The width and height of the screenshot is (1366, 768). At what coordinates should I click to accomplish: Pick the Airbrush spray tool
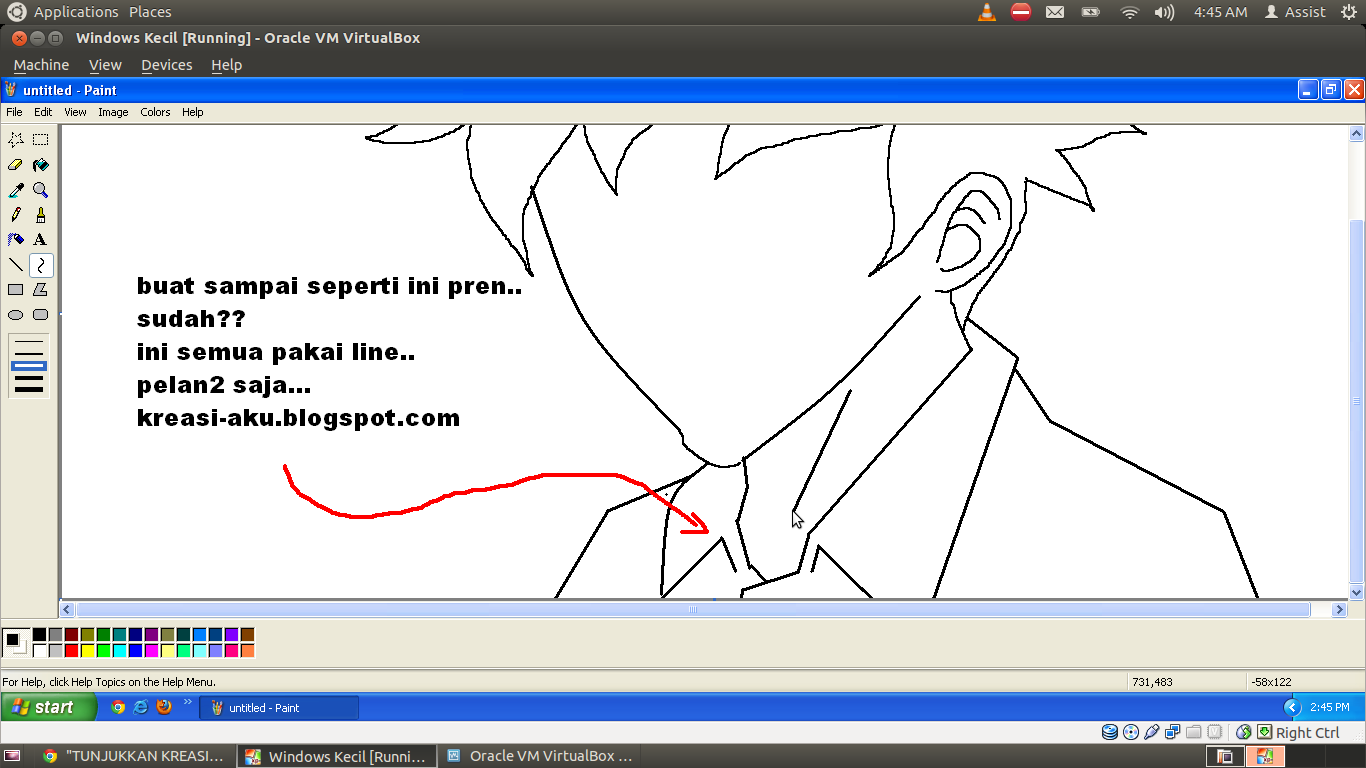click(16, 240)
